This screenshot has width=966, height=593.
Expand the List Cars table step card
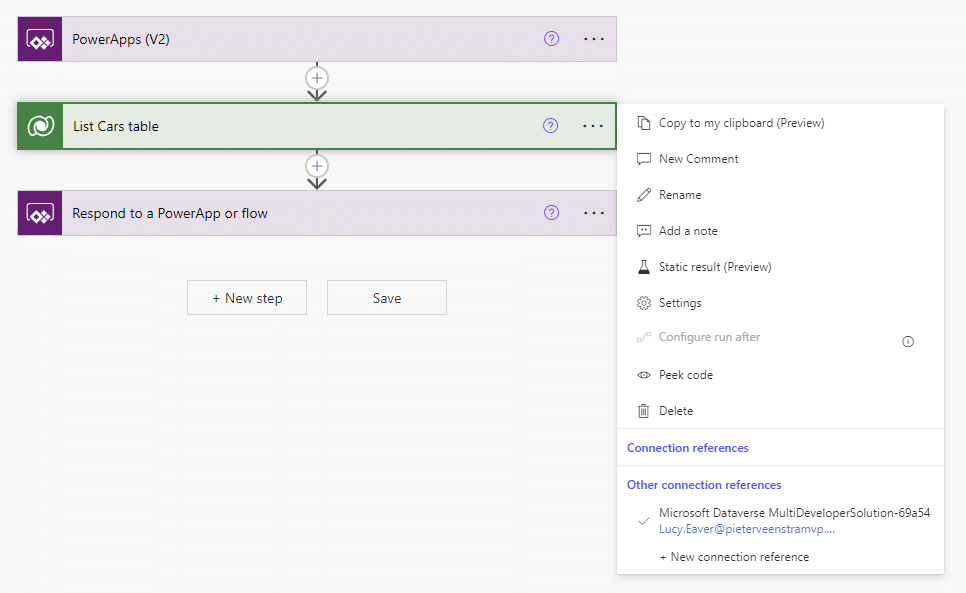click(317, 126)
